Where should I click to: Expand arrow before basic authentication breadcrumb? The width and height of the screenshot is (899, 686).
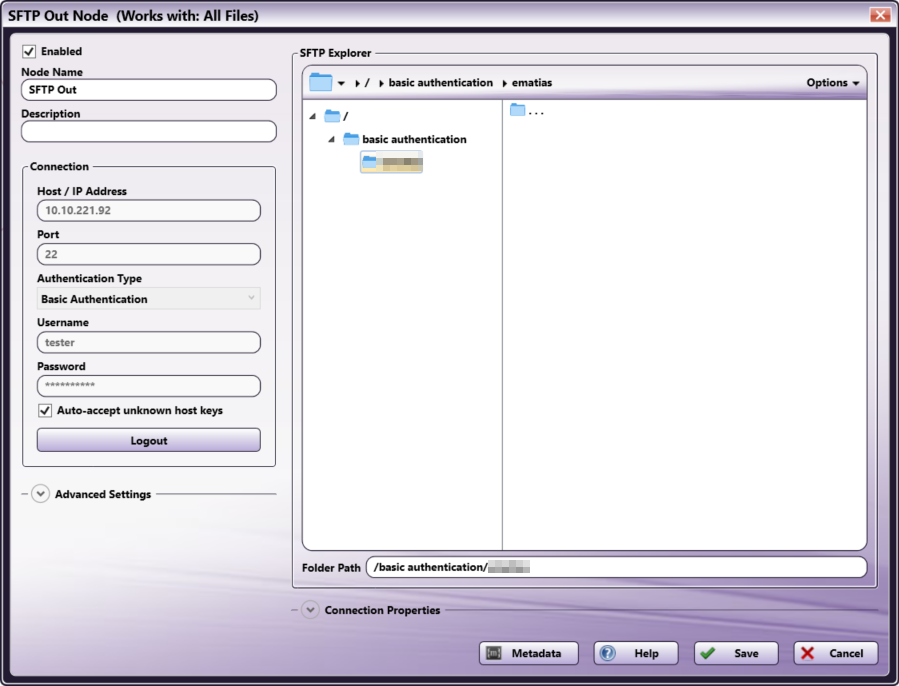381,83
